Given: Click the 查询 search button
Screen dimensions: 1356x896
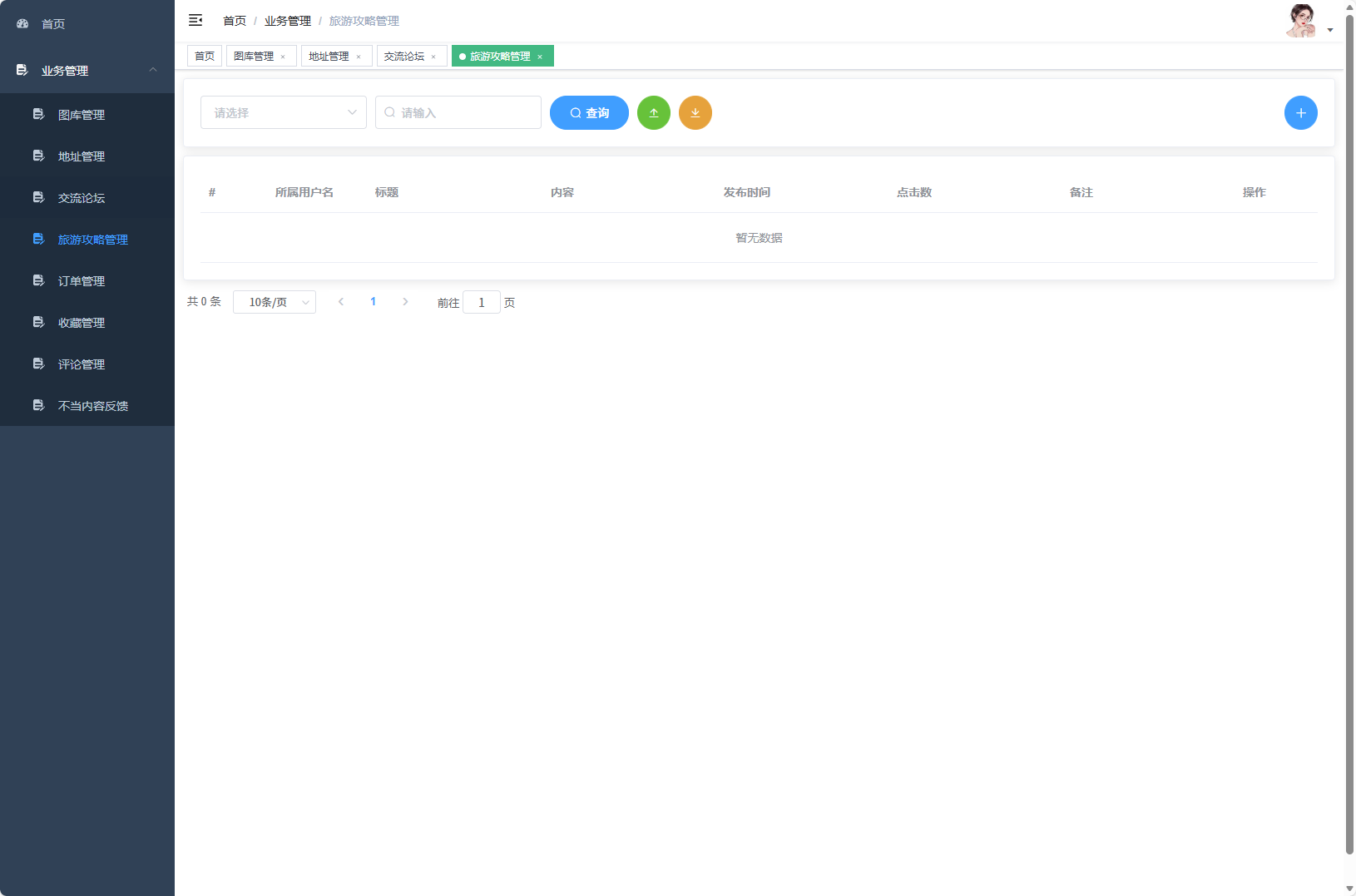Looking at the screenshot, I should [x=589, y=112].
